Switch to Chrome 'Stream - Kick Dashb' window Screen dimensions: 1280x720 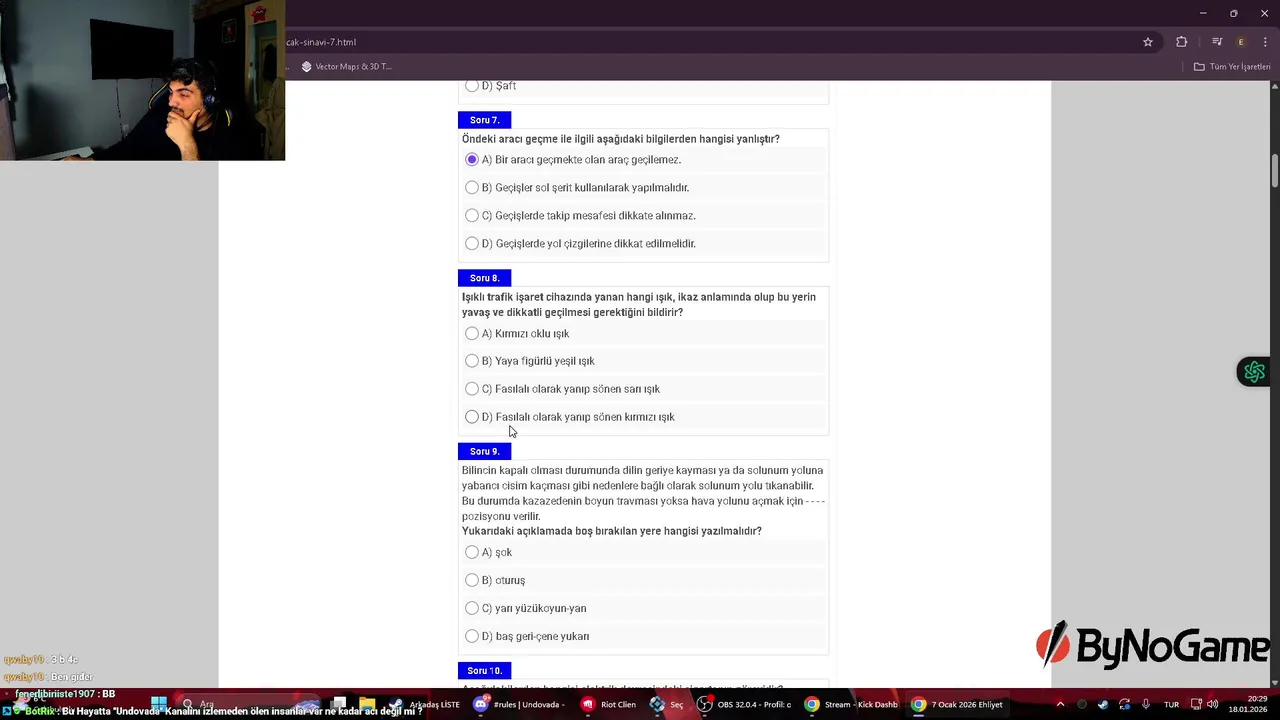[851, 704]
